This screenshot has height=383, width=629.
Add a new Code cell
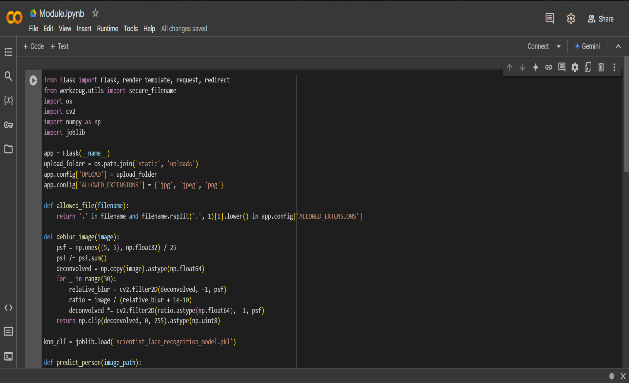tap(34, 47)
